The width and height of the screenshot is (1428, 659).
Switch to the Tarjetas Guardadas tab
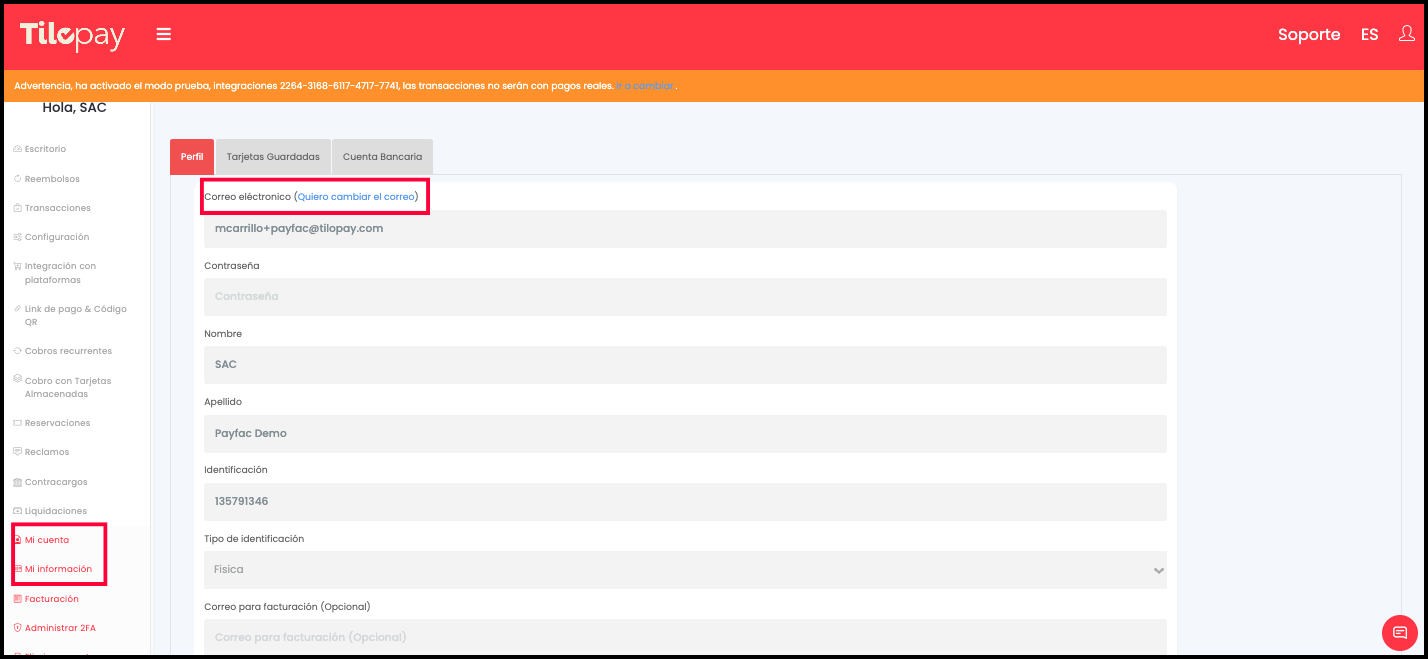273,157
